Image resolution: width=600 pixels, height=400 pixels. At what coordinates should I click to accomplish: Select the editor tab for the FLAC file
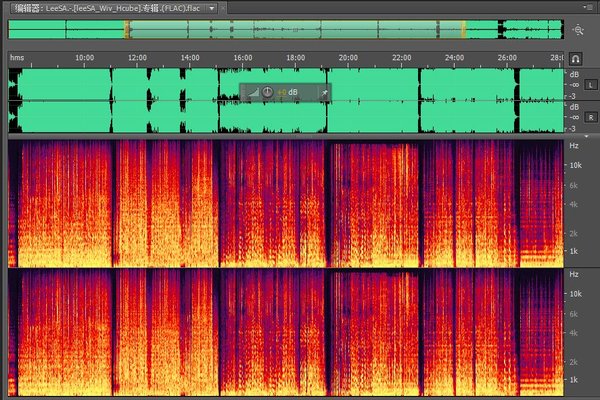[x=105, y=7]
